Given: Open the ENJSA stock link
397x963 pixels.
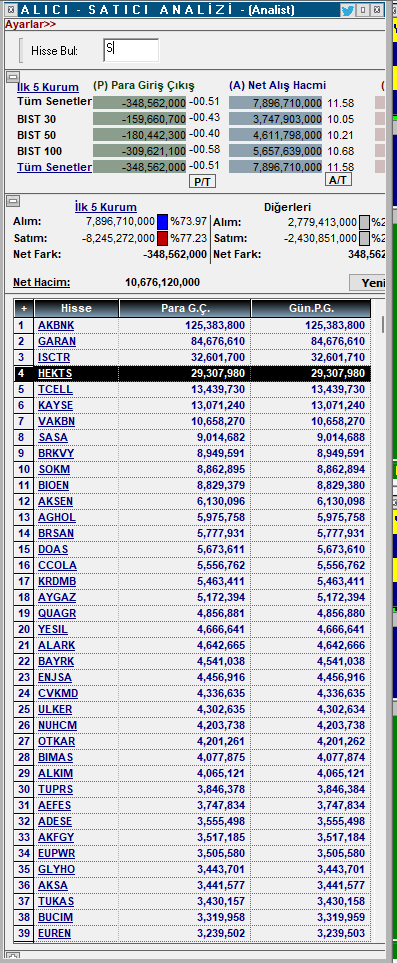Looking at the screenshot, I should click(x=55, y=677).
